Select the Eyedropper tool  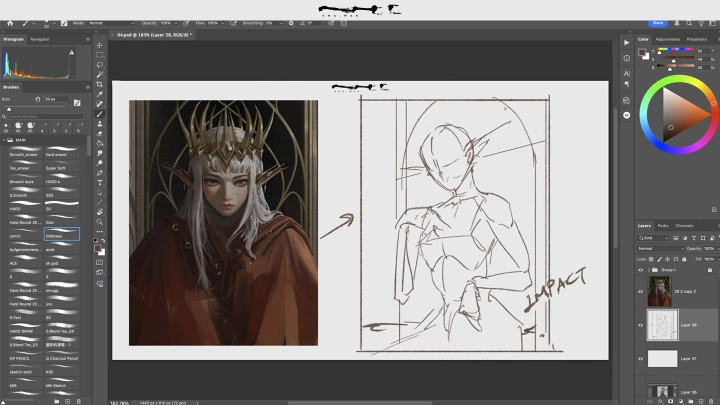(100, 94)
